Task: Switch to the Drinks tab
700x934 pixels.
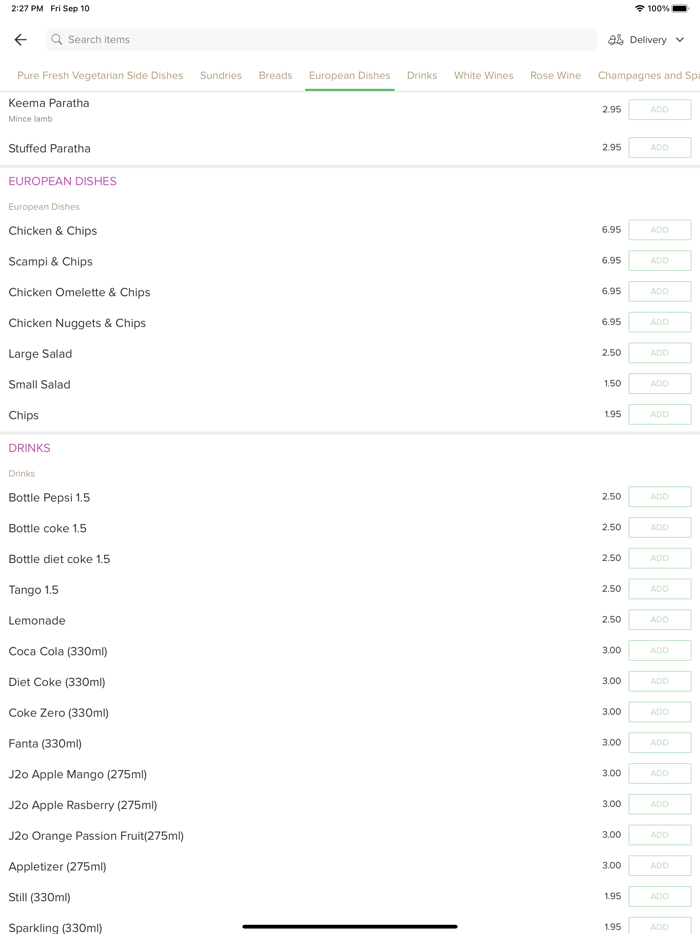Action: tap(422, 76)
